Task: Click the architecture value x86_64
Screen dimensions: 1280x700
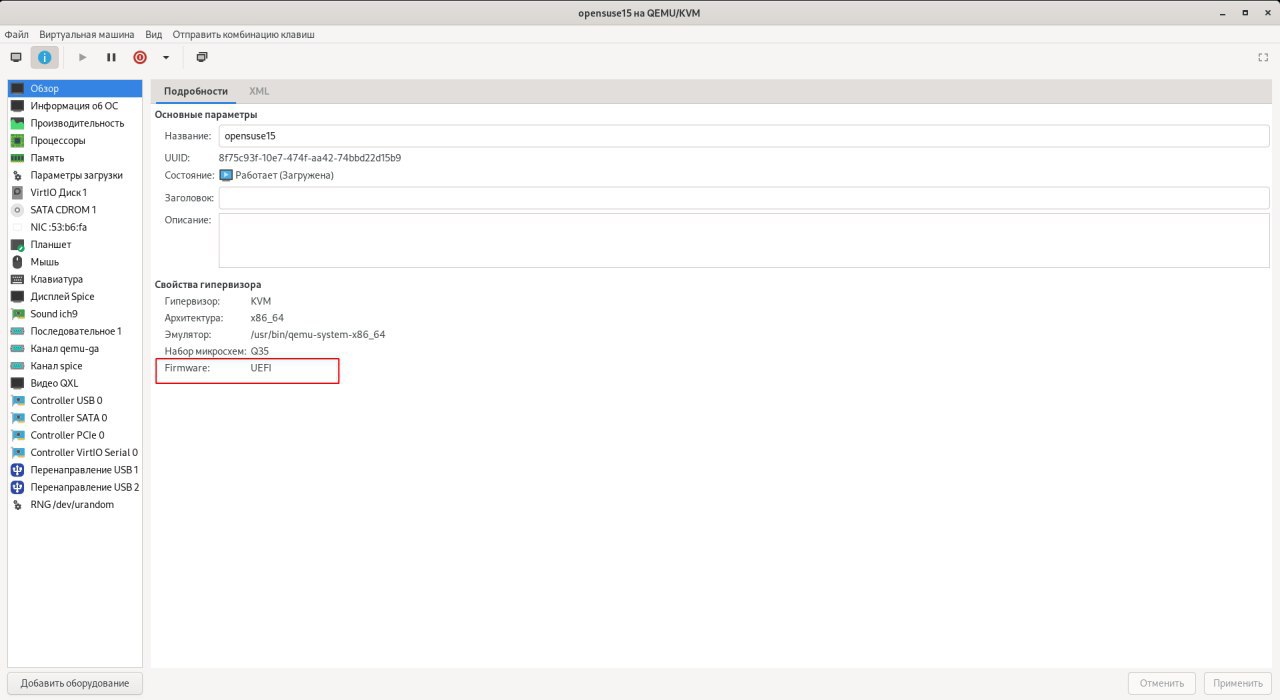Action: pyautogui.click(x=267, y=317)
